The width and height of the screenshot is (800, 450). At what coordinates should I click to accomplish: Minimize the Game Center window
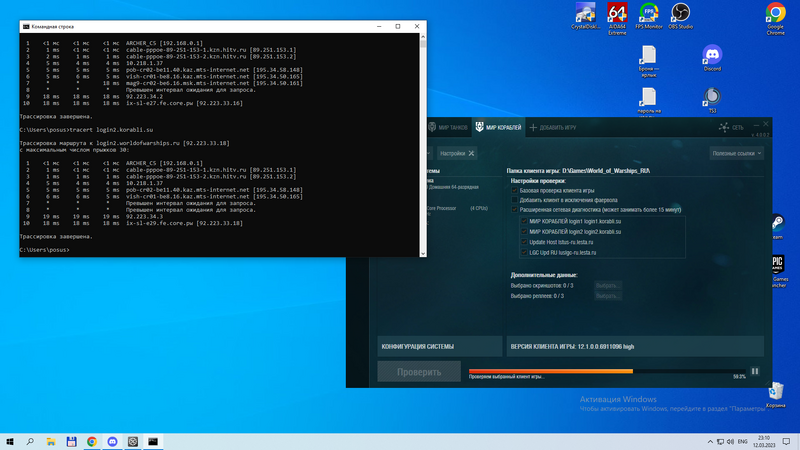756,124
